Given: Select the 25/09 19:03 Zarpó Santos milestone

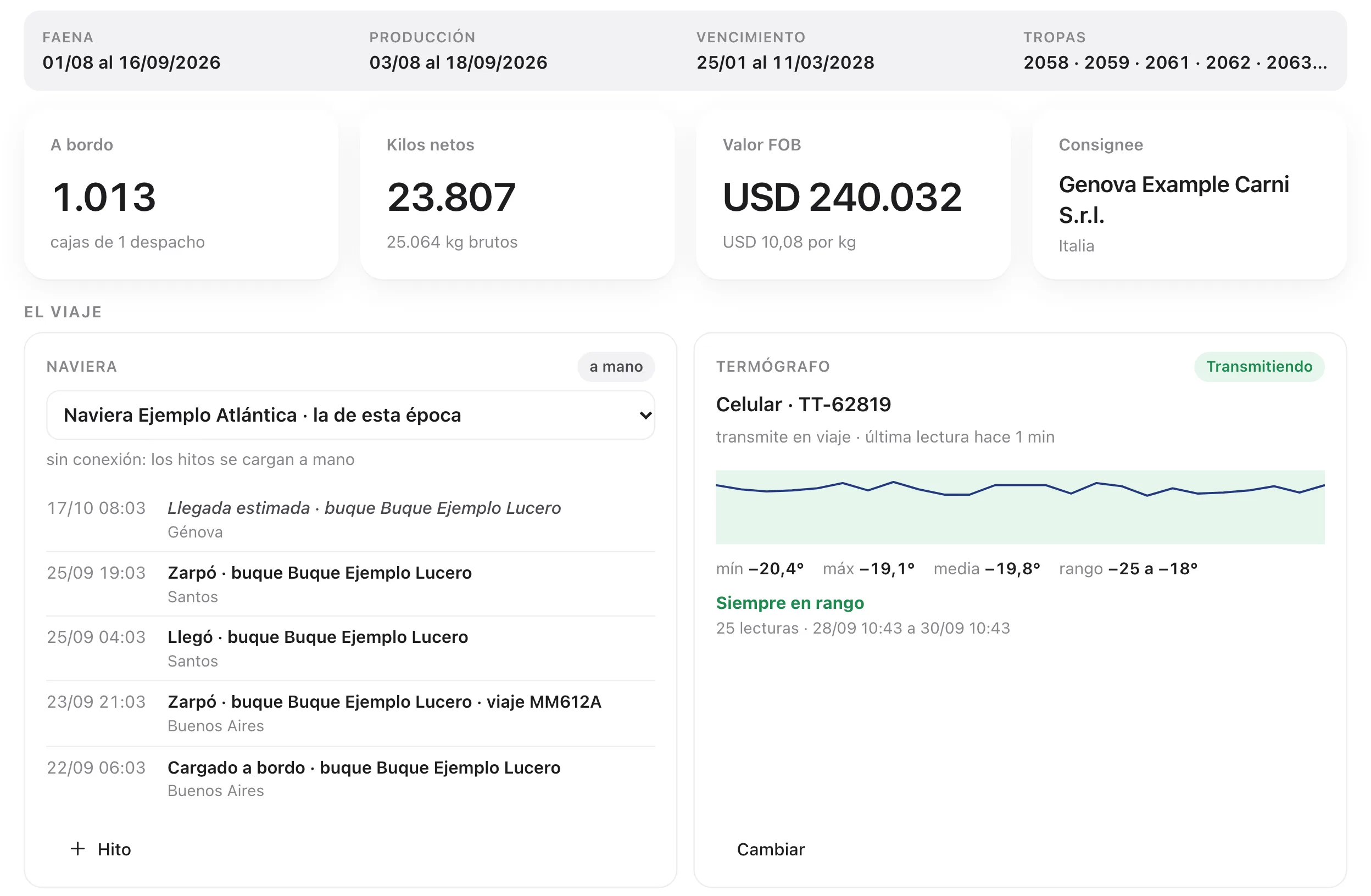Looking at the screenshot, I should coord(350,584).
